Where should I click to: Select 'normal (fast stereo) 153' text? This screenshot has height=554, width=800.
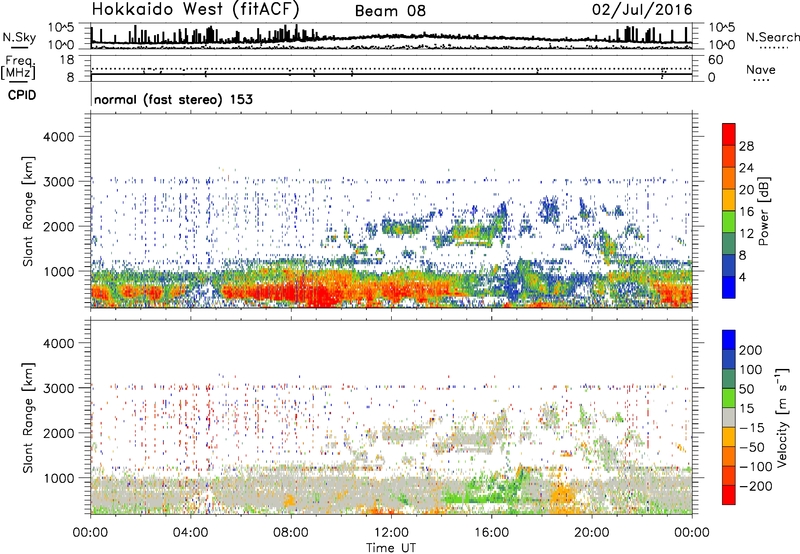pyautogui.click(x=173, y=99)
